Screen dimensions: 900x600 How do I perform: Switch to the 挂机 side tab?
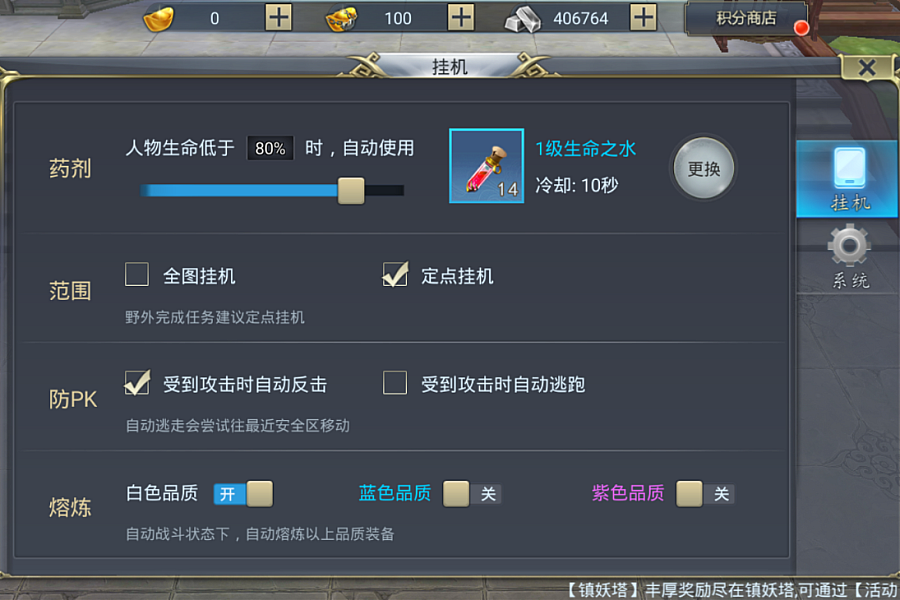pos(848,179)
